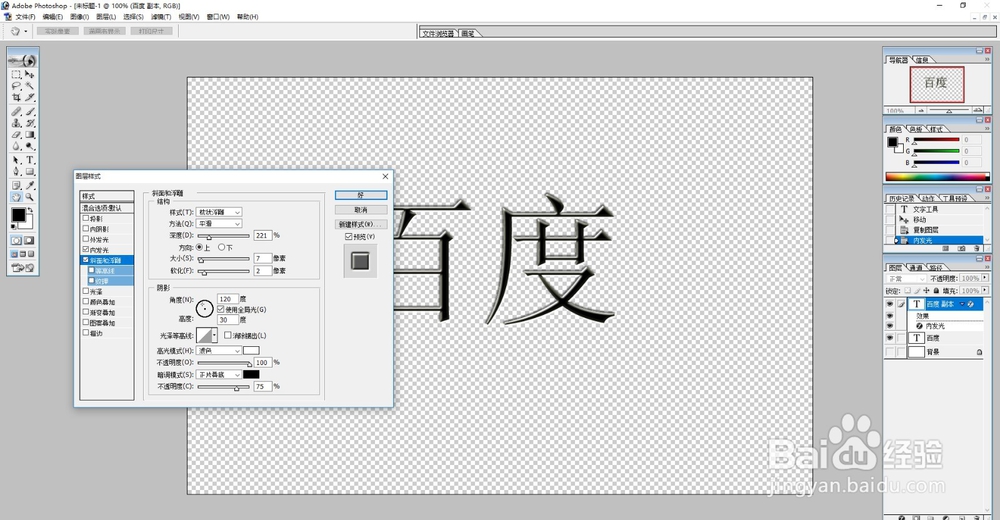Select the Slice tool

[29, 98]
